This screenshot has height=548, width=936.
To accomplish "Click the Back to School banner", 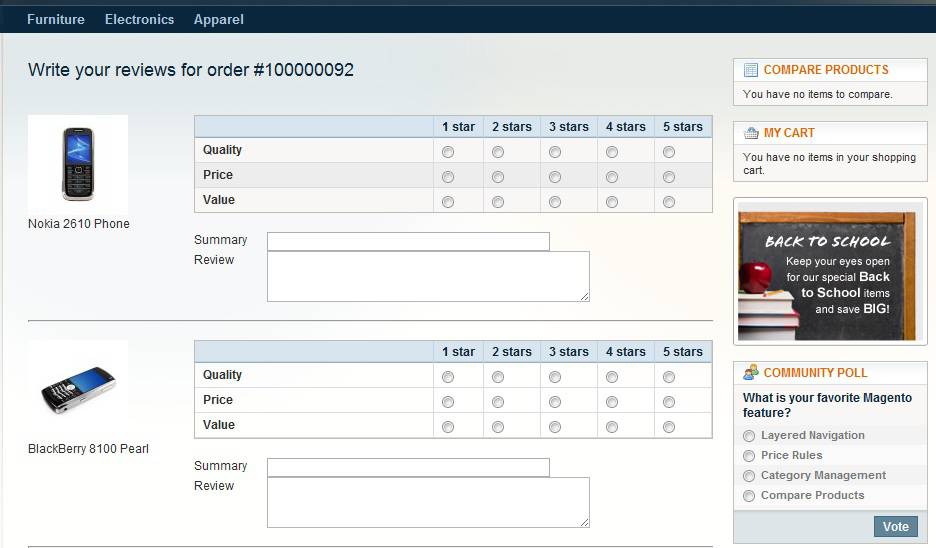I will click(830, 272).
